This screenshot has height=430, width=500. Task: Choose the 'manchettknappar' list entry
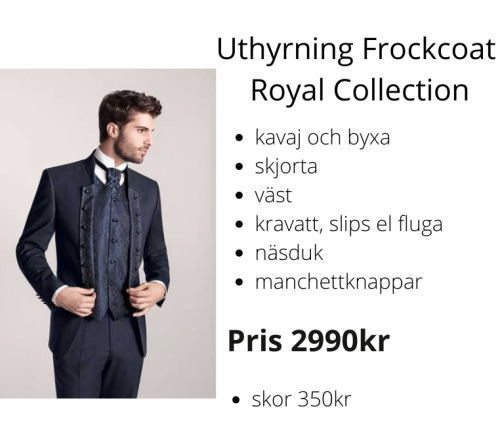pyautogui.click(x=338, y=282)
